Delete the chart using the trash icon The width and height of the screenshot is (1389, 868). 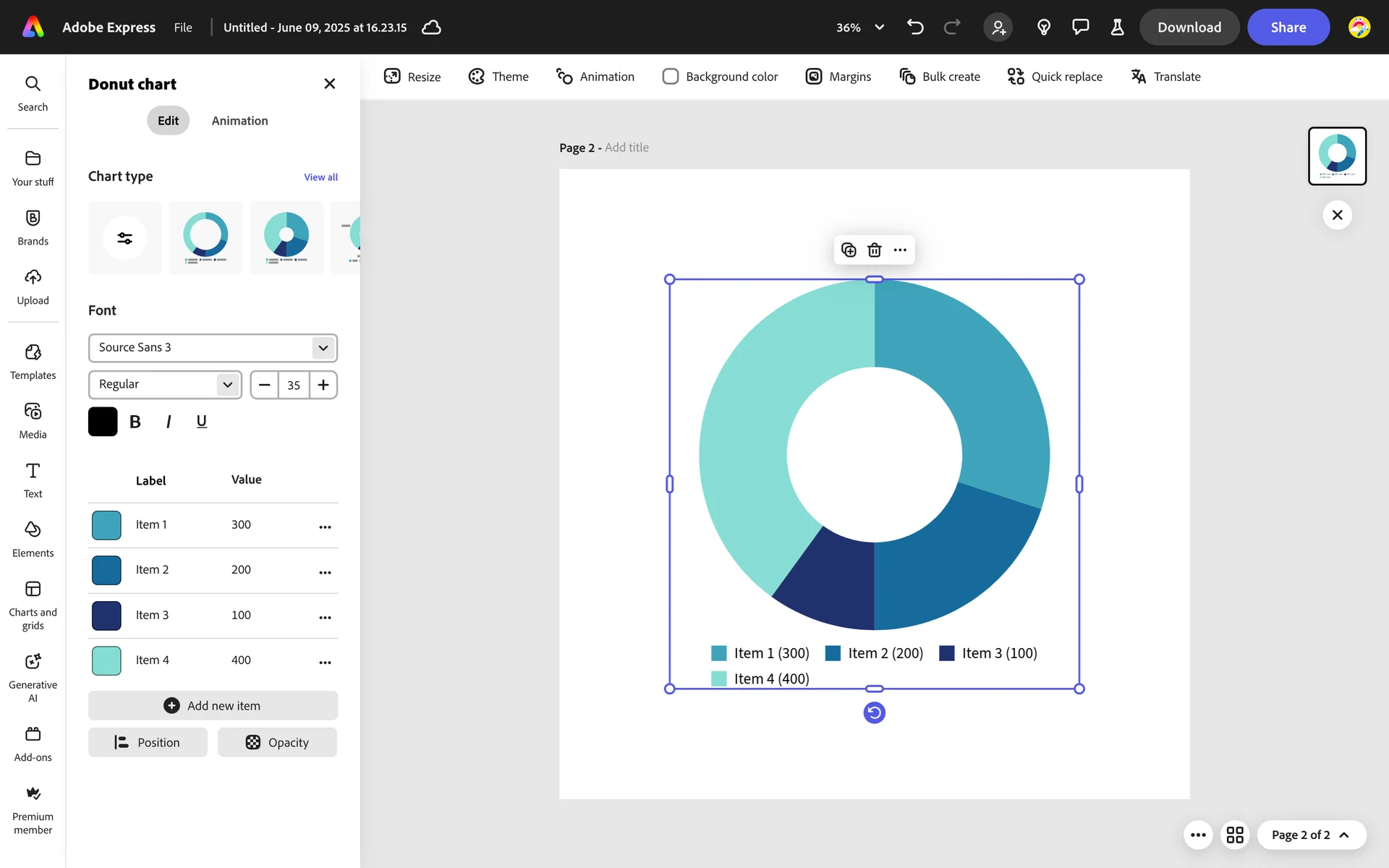[874, 250]
